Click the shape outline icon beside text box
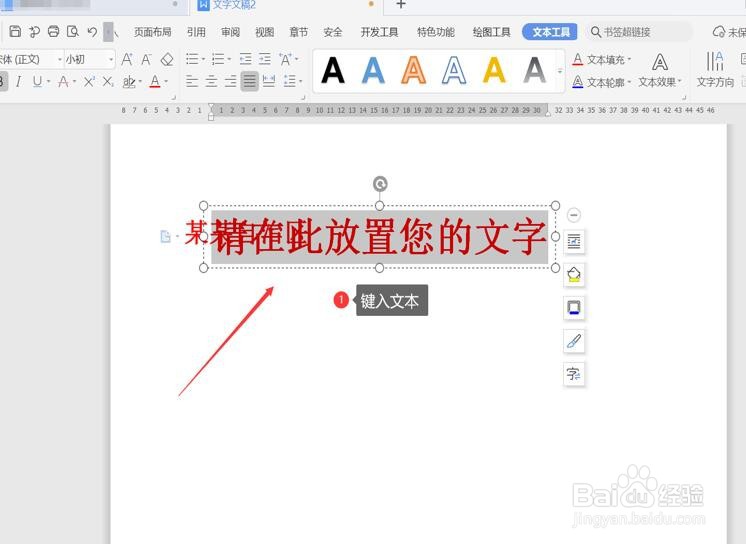The width and height of the screenshot is (746, 544). coord(574,308)
